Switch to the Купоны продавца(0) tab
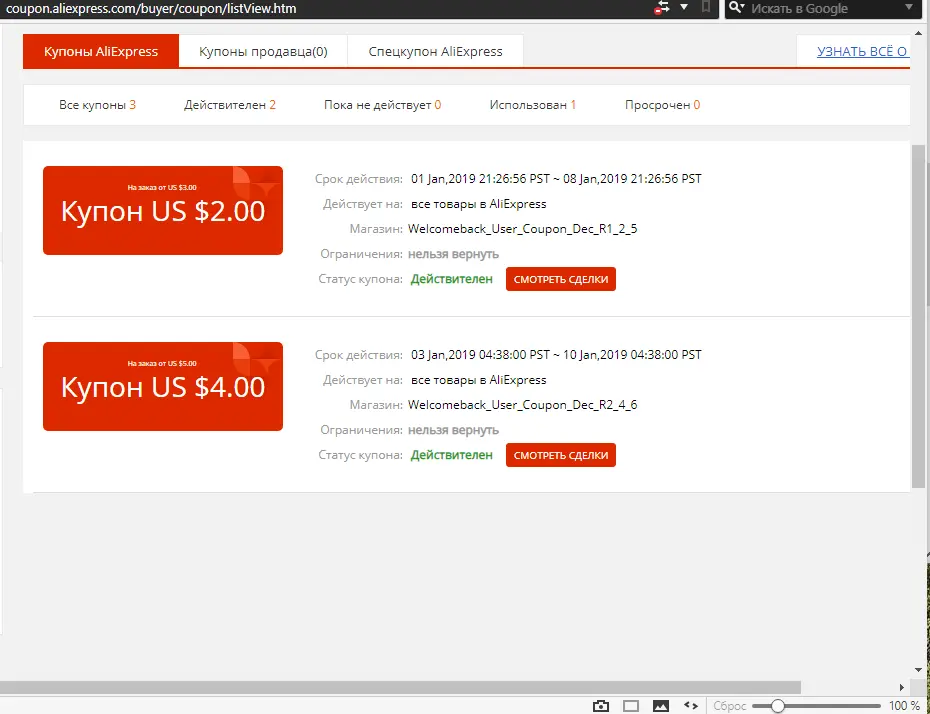Image resolution: width=930 pixels, height=714 pixels. click(263, 51)
